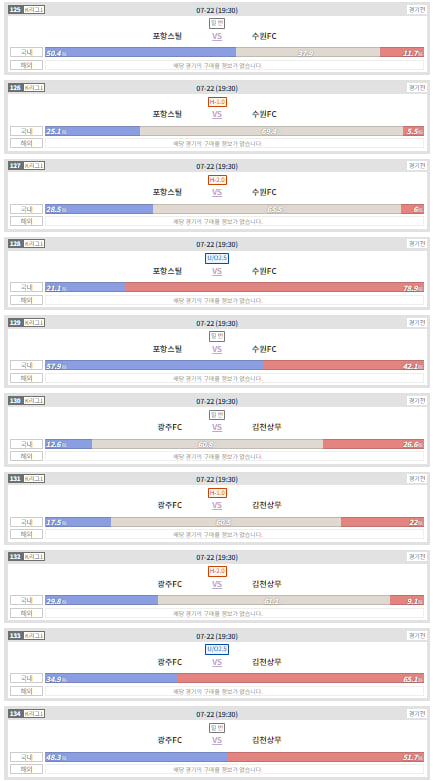
Task: Click the 경기전 status button in match 128
Action: point(417,244)
